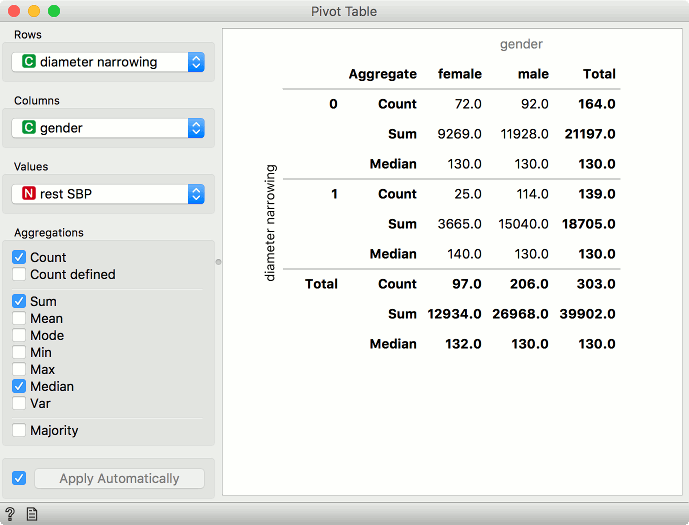Tick the Mode aggregation checkbox

(20, 336)
